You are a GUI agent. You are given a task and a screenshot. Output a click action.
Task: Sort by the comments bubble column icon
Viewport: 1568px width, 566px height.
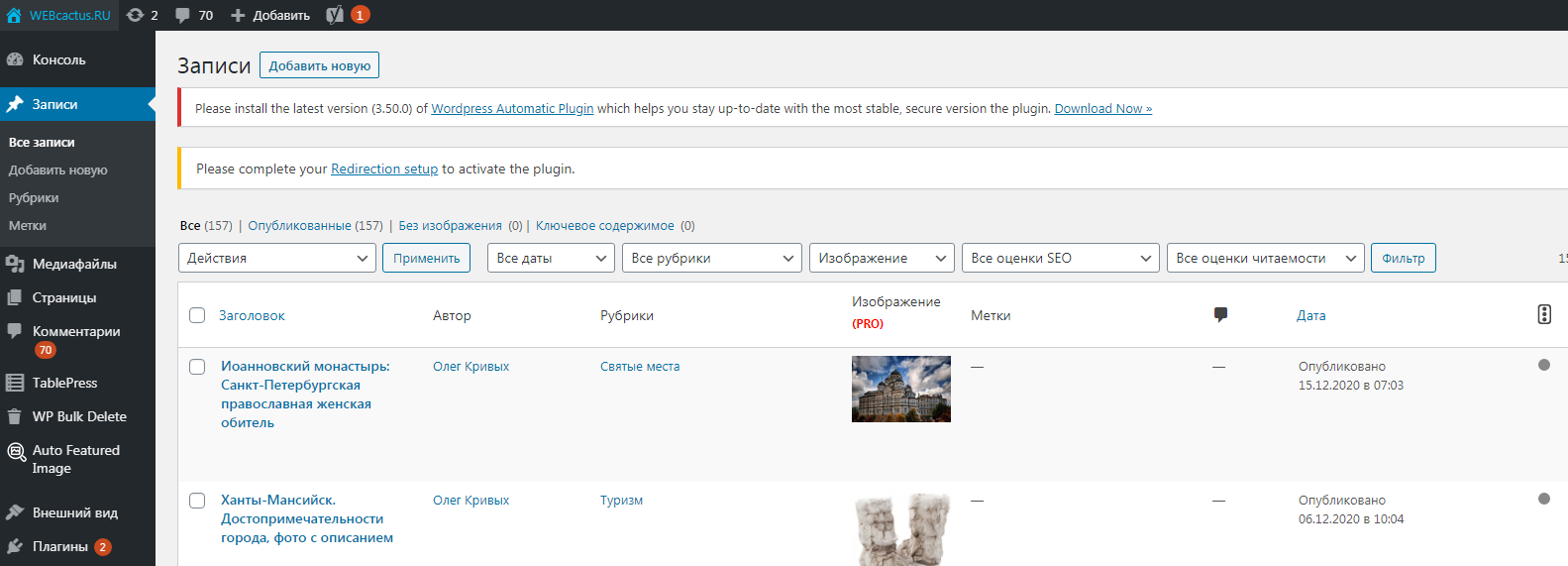click(x=1220, y=315)
